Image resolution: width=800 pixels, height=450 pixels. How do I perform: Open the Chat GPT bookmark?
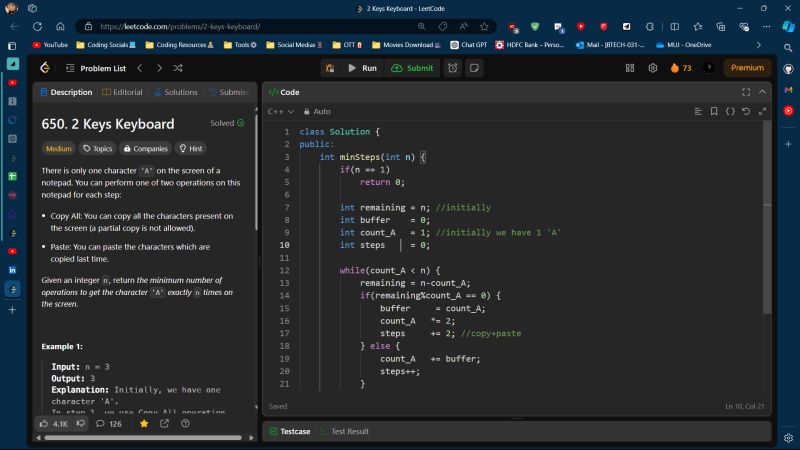[x=469, y=45]
